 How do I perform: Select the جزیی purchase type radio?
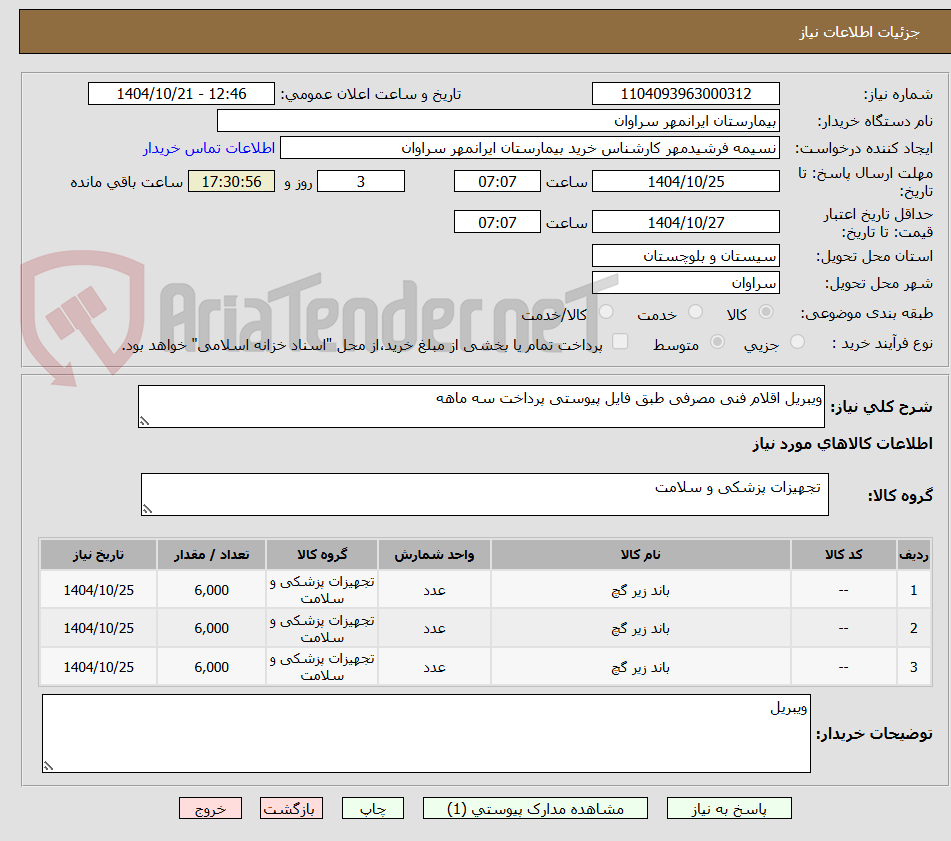(x=797, y=342)
